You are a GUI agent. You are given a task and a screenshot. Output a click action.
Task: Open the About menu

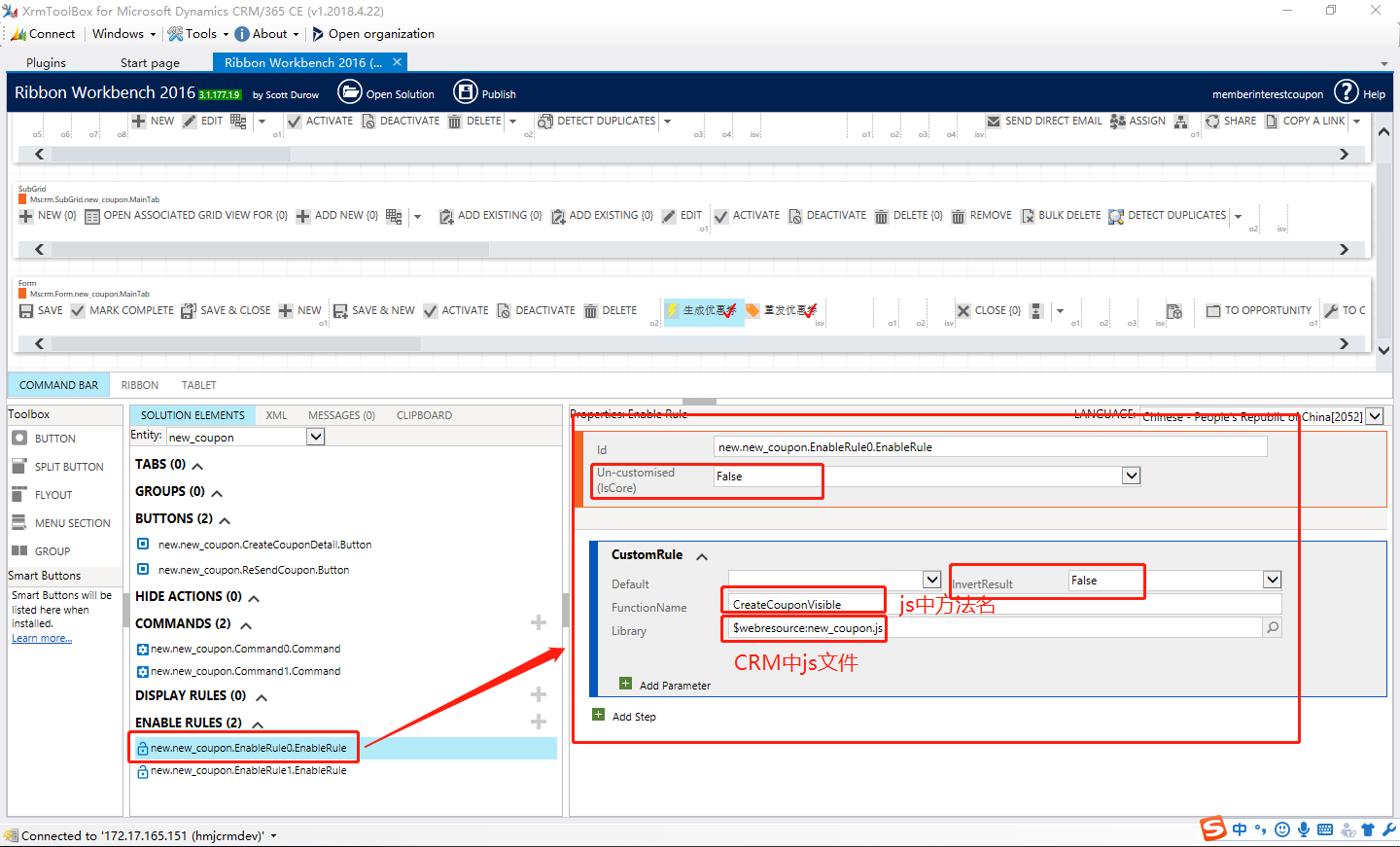tap(267, 33)
